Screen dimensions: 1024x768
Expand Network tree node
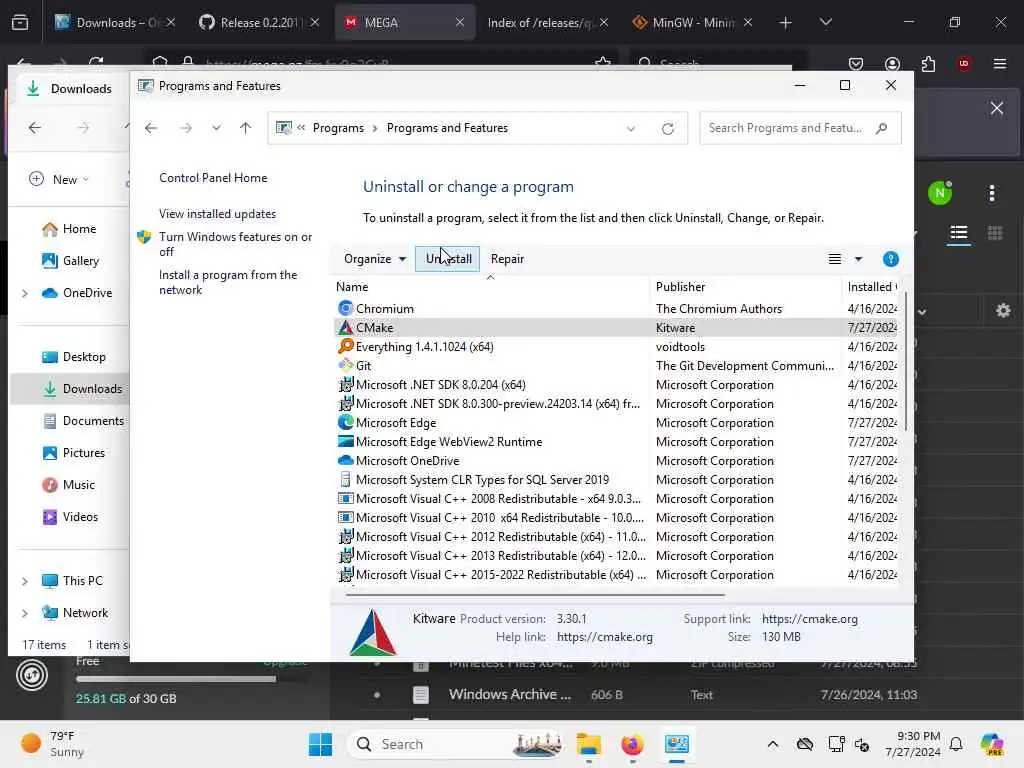tap(25, 613)
